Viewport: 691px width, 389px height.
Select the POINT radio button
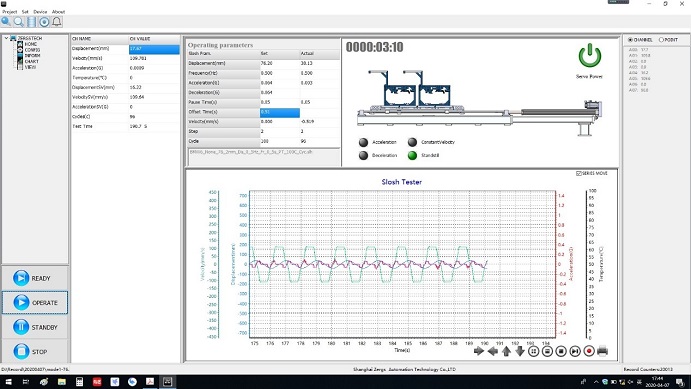coord(661,40)
